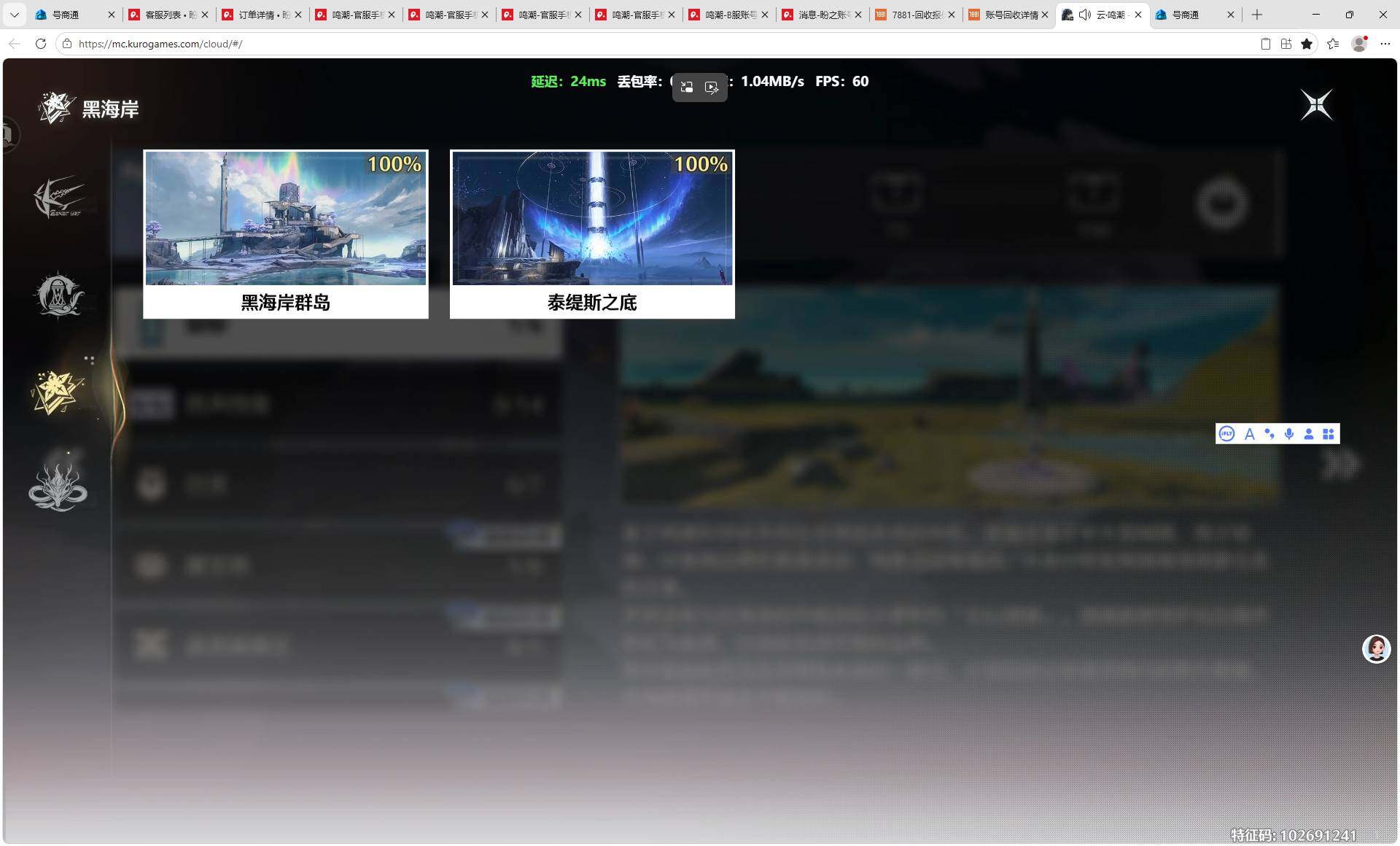Open the iFLY toolbox grid icon

pos(1329,434)
